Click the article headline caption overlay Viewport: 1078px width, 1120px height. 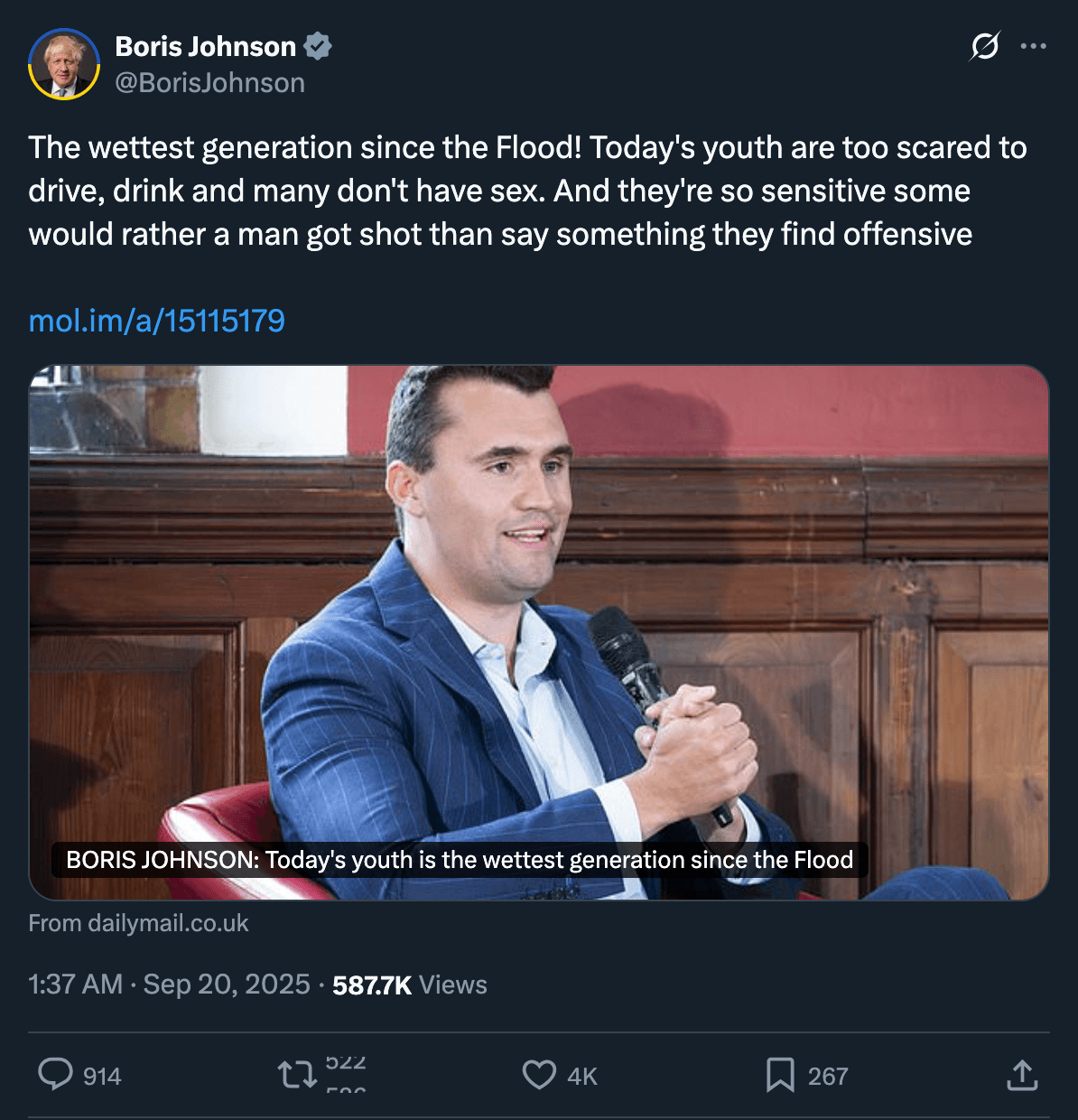click(460, 860)
